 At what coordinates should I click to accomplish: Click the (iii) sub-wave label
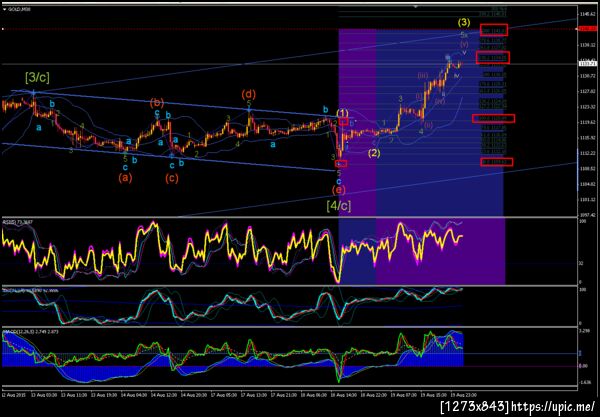pyautogui.click(x=422, y=76)
